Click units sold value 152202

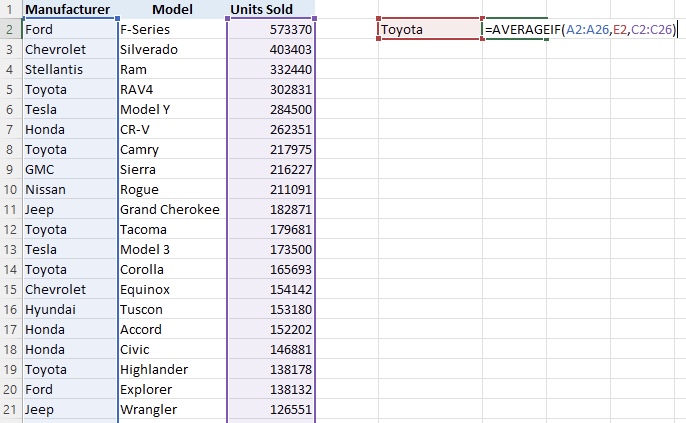point(271,329)
